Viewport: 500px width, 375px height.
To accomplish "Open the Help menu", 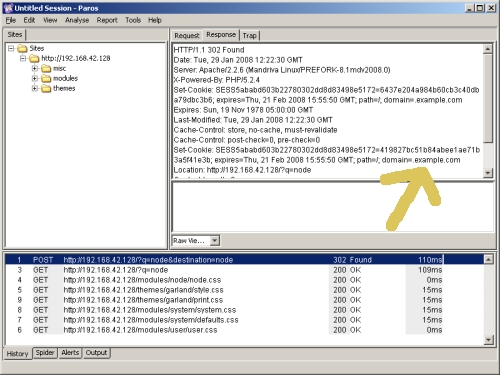I will [155, 20].
